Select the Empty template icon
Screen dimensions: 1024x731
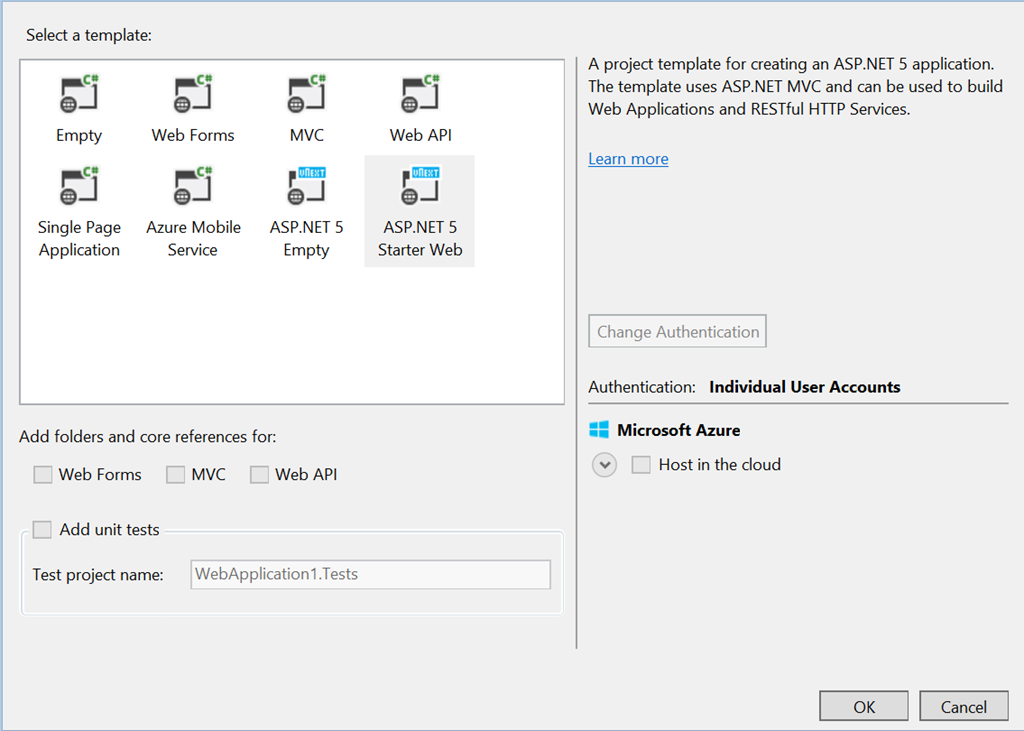click(79, 94)
